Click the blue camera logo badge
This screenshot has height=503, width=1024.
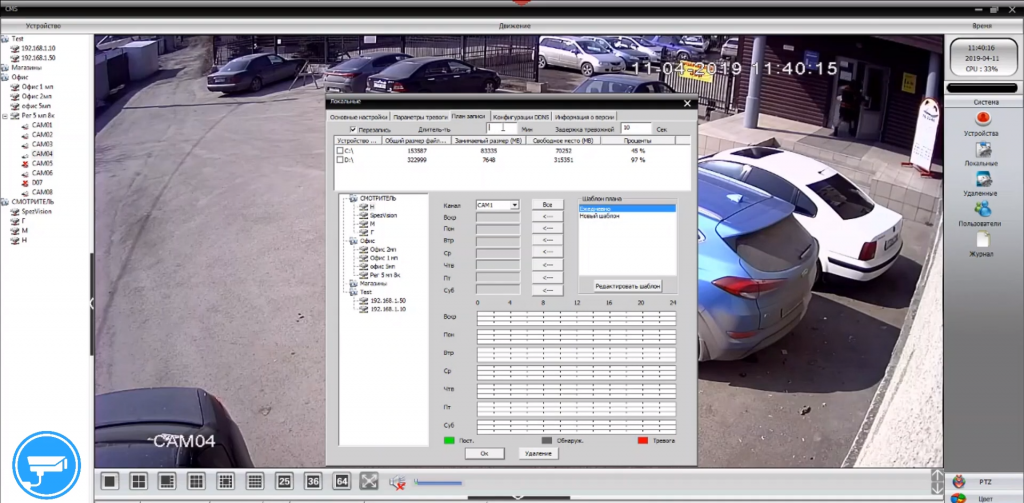pos(46,465)
